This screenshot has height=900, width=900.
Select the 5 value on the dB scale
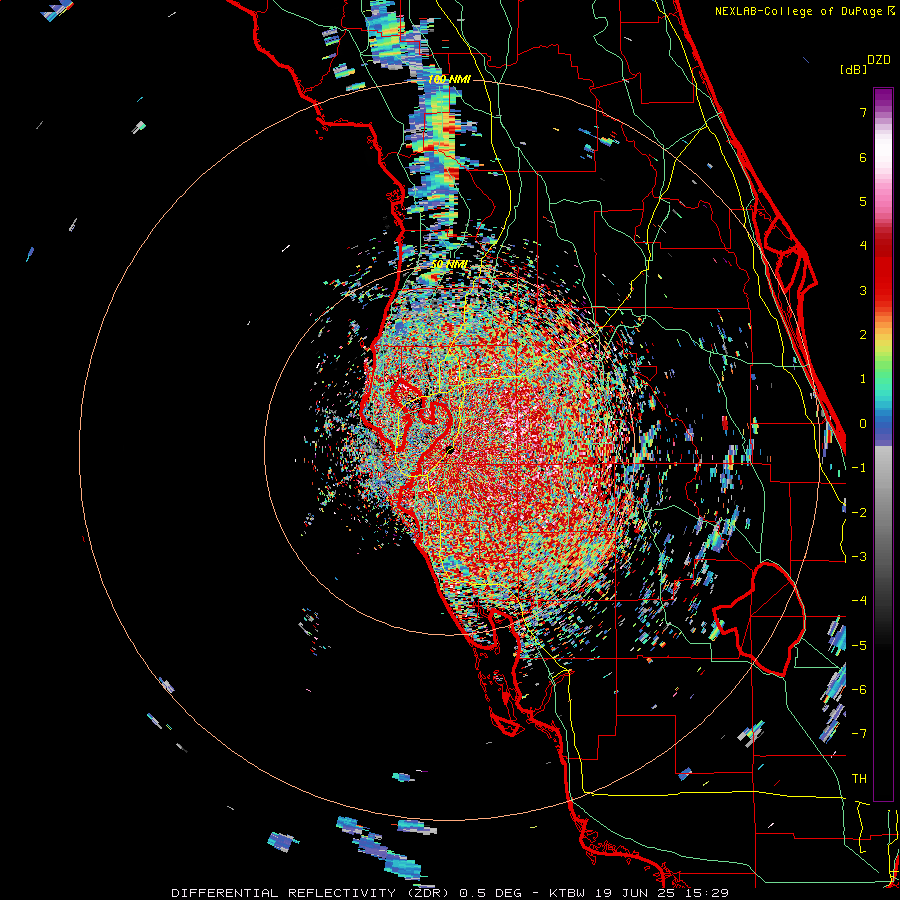click(x=863, y=201)
